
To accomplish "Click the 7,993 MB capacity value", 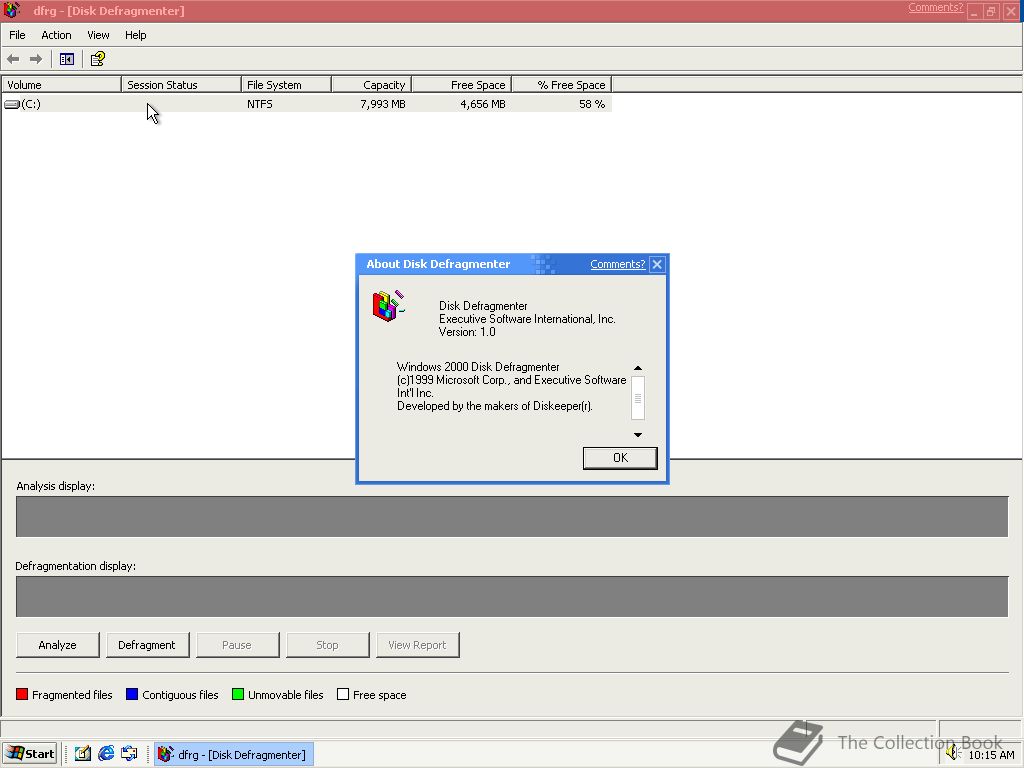I will coord(383,104).
